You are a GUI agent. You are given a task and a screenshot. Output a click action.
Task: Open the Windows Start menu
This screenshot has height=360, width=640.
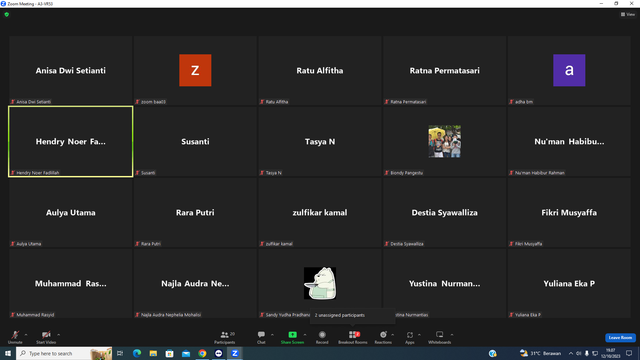tap(8, 353)
